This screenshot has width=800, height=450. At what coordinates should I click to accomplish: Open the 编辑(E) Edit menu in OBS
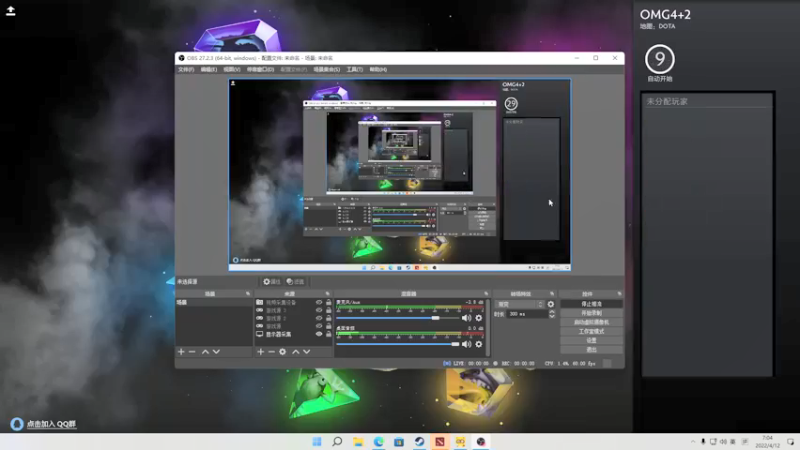point(209,69)
